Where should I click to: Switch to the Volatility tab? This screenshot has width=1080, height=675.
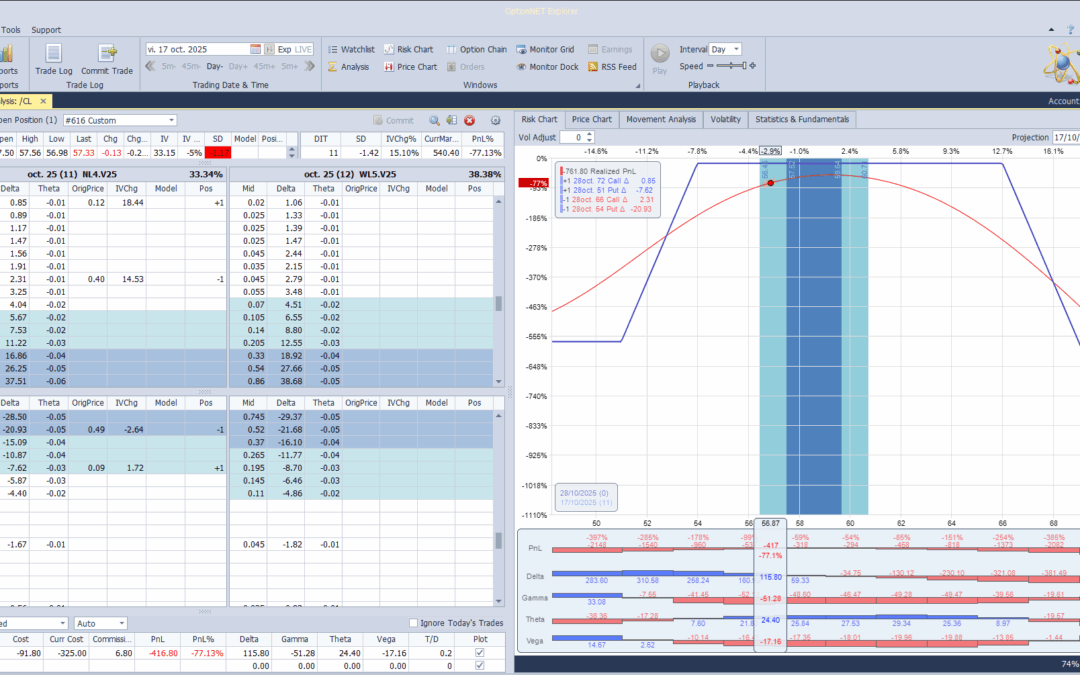(725, 119)
